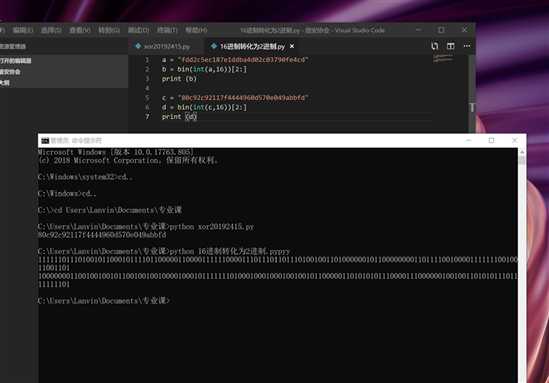Click line 7 print (d)

[179, 117]
